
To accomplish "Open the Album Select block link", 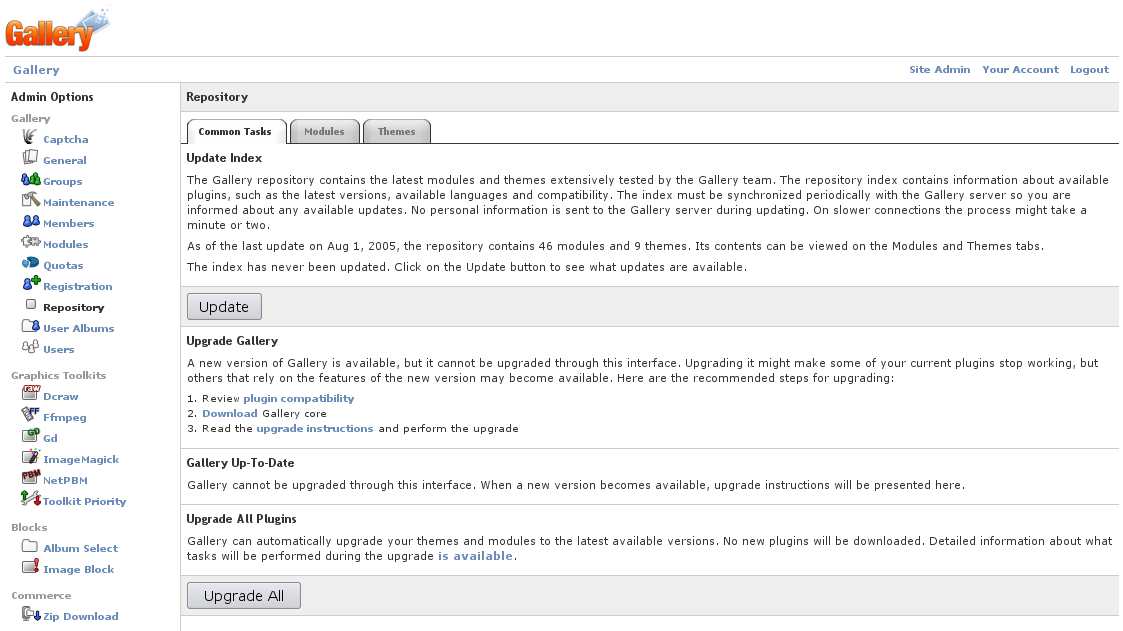I will 80,549.
